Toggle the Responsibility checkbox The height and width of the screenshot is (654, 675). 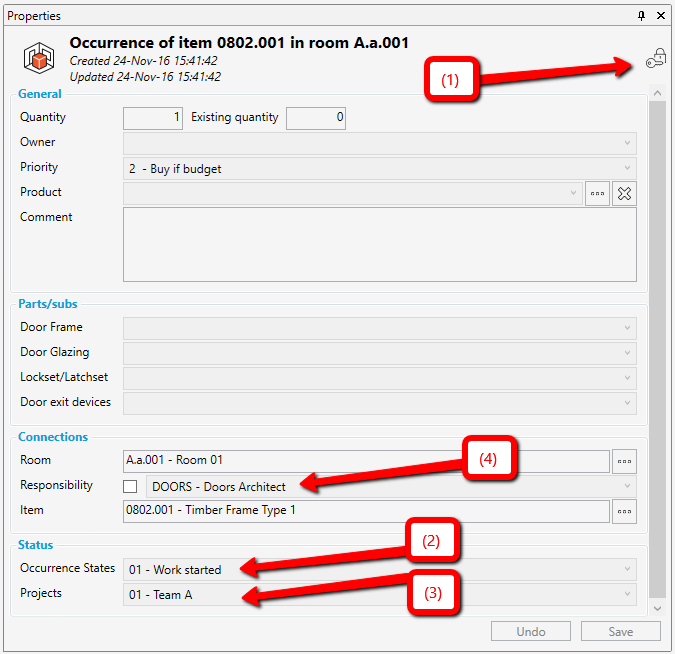130,487
